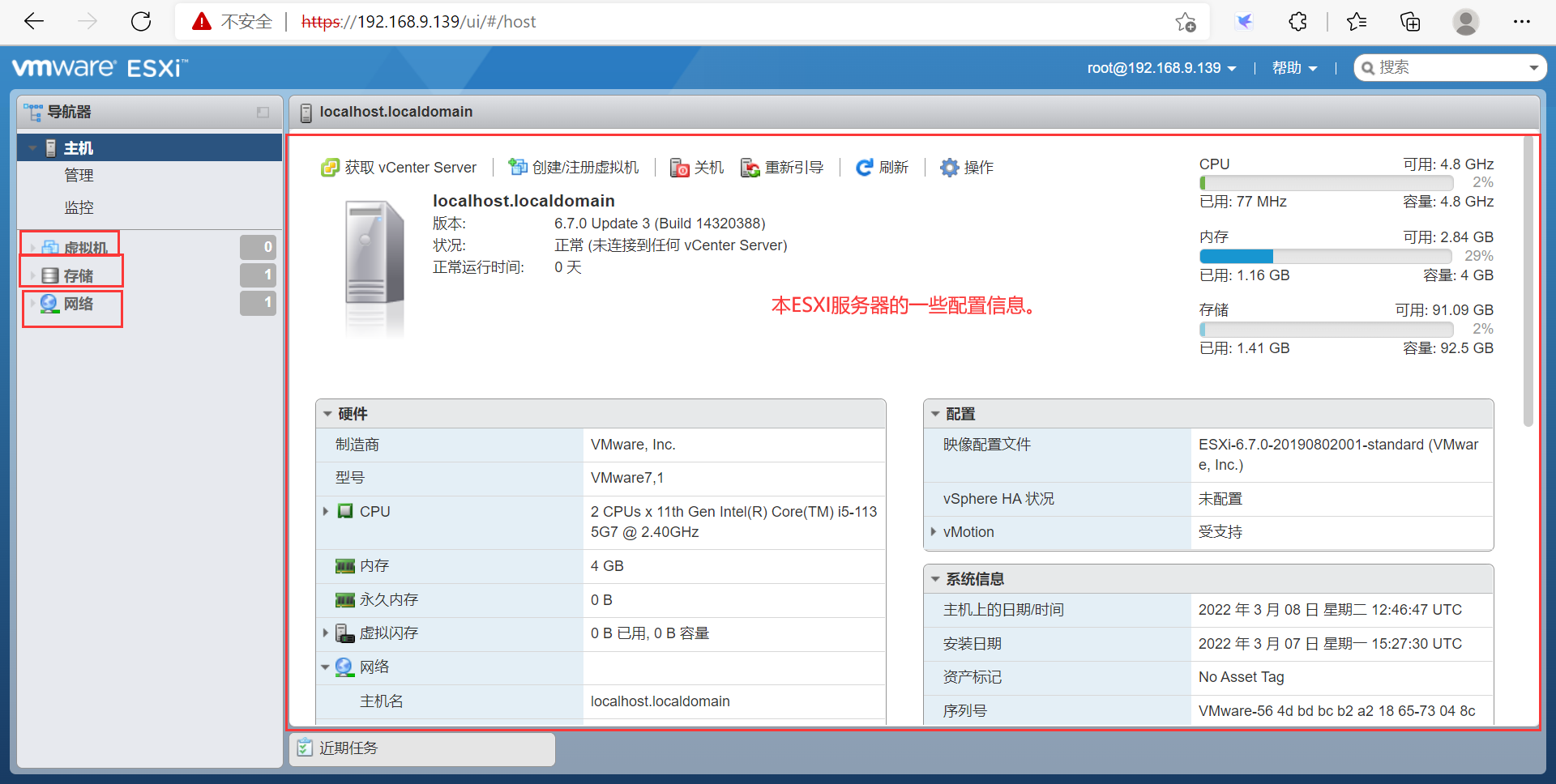Open the browser profile avatar

click(1465, 22)
